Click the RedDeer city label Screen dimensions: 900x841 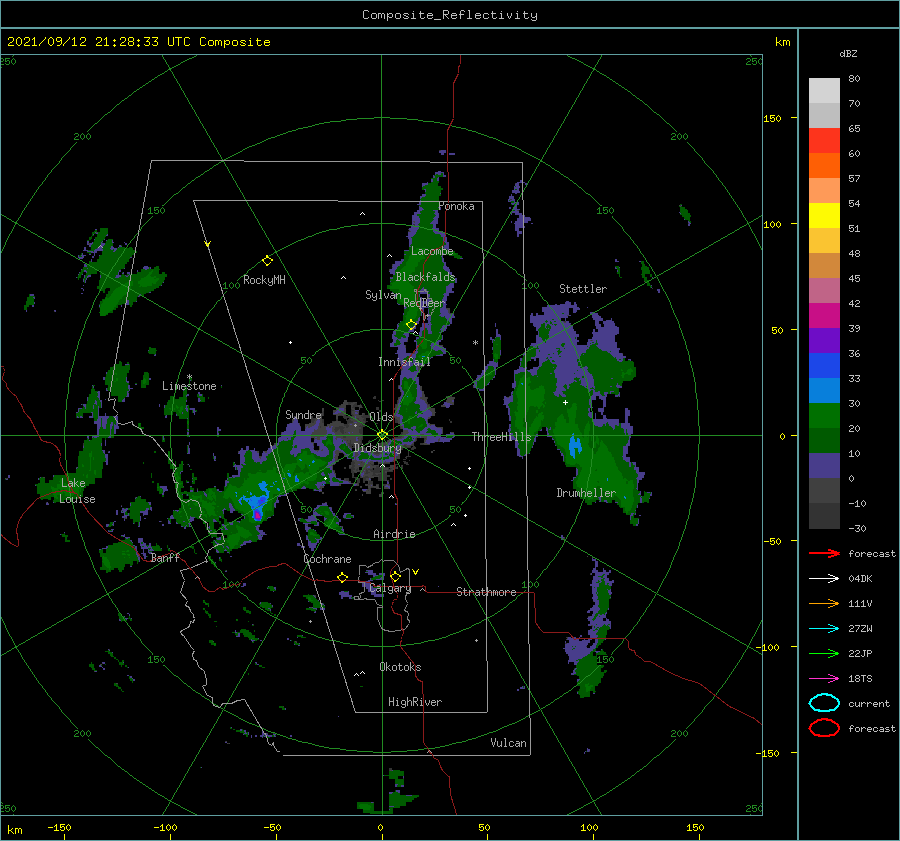pyautogui.click(x=424, y=303)
